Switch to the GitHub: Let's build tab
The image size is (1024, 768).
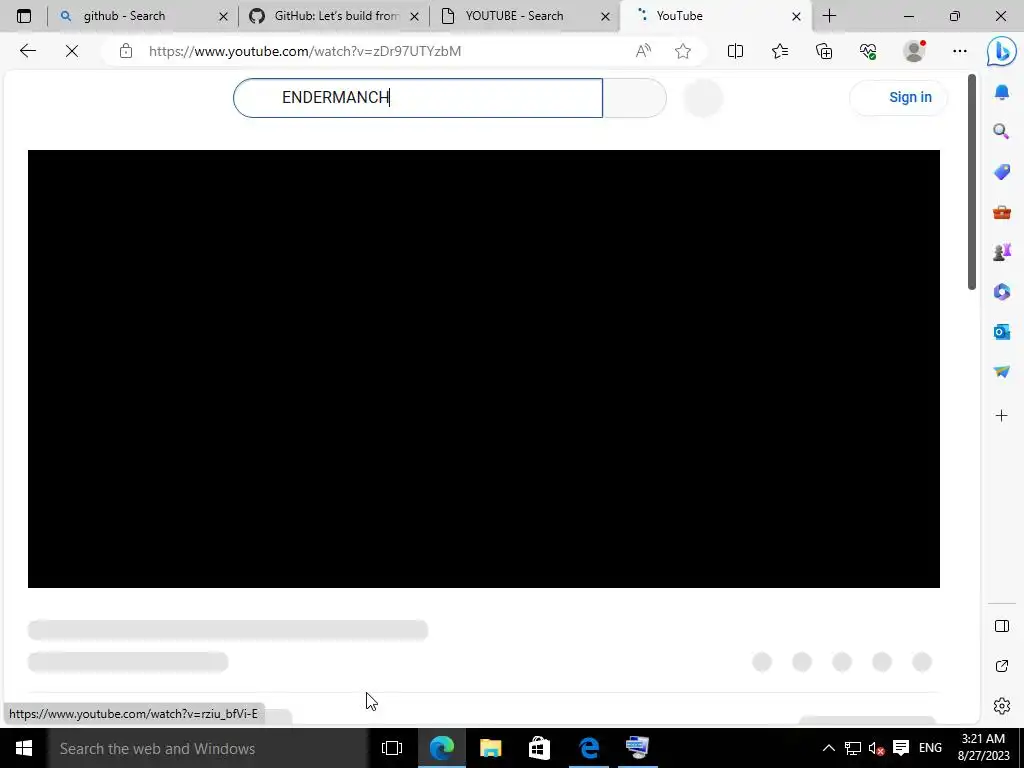(x=334, y=16)
